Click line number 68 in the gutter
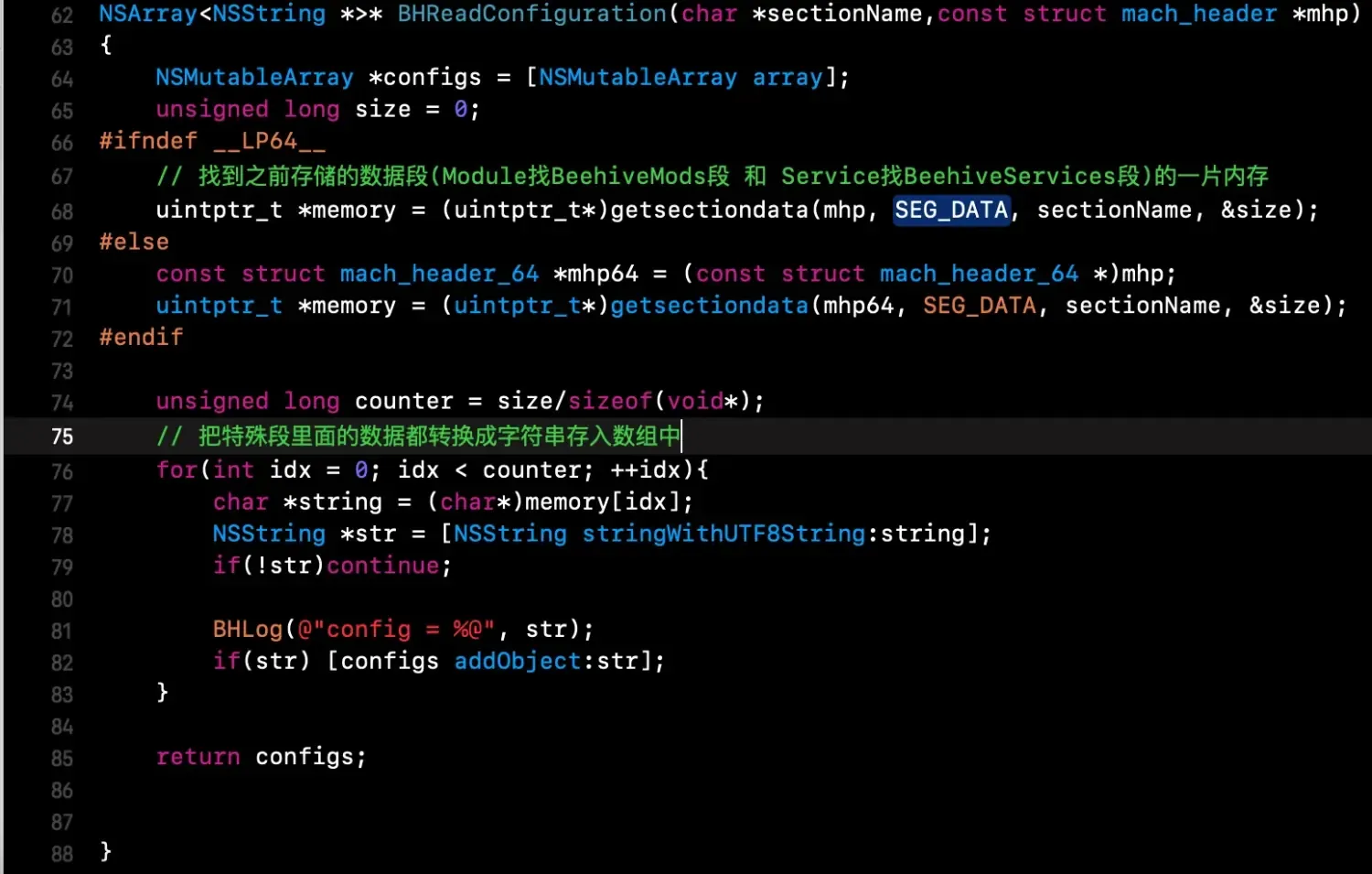 tap(61, 211)
